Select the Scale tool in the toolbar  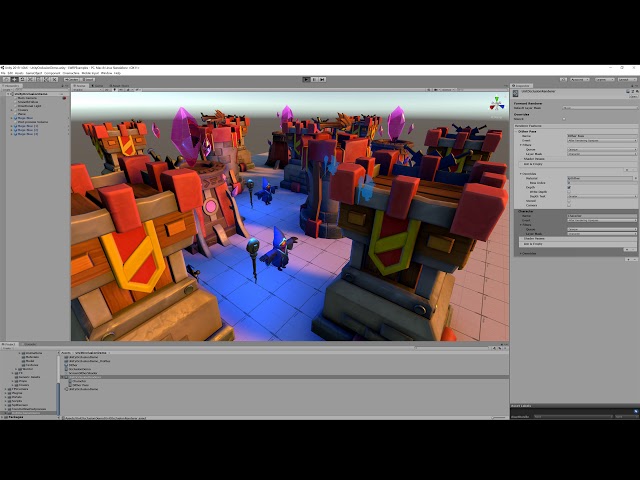[x=30, y=80]
